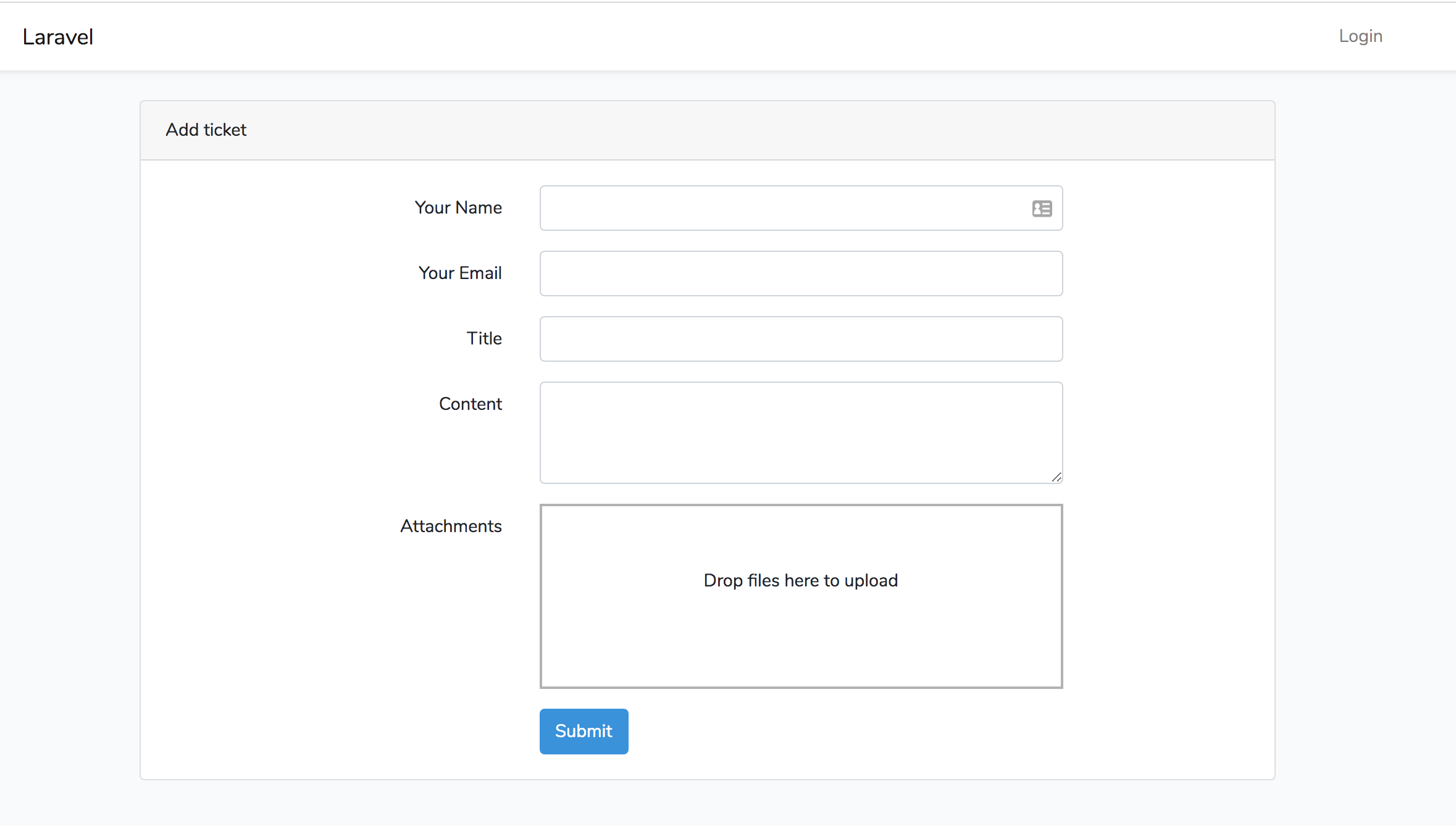Select the Title text input

pyautogui.click(x=801, y=339)
